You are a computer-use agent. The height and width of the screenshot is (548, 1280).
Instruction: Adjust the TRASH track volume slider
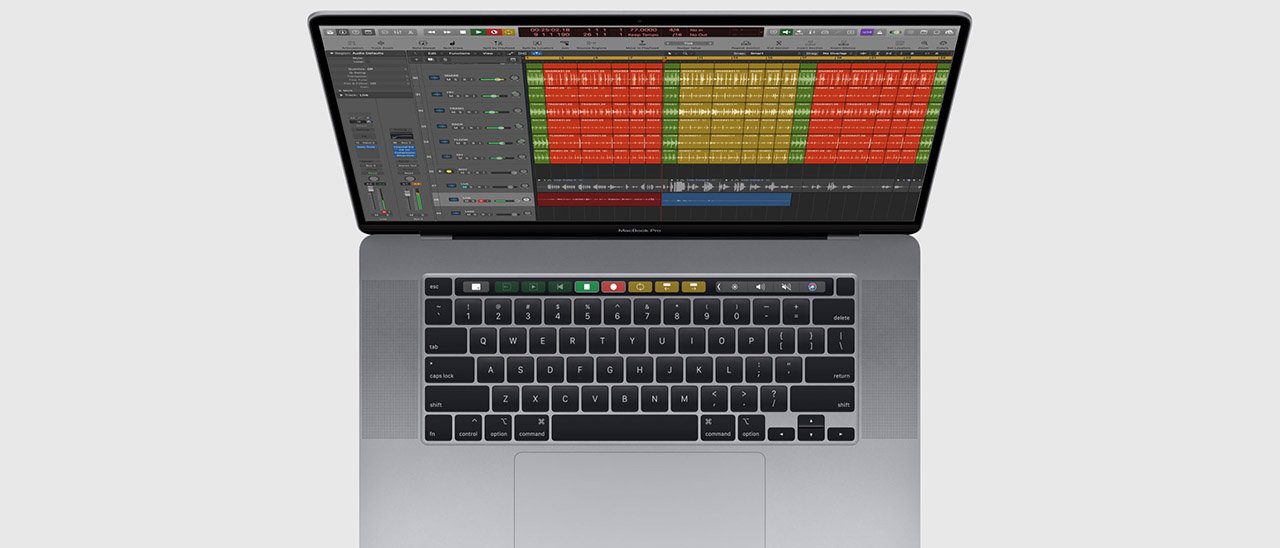[495, 112]
